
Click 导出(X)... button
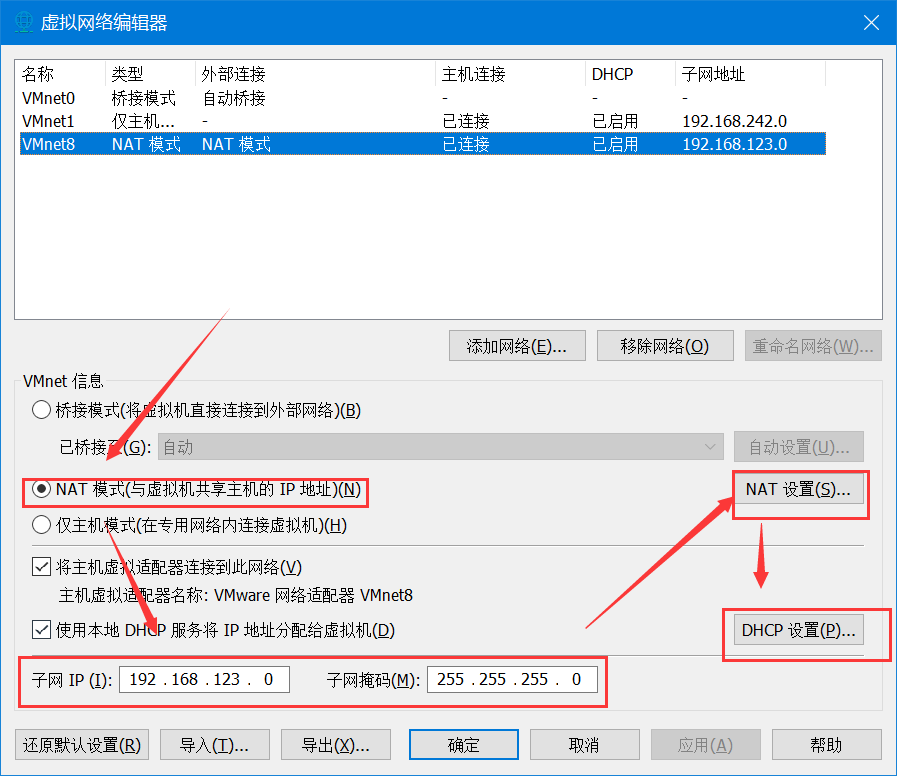[336, 745]
